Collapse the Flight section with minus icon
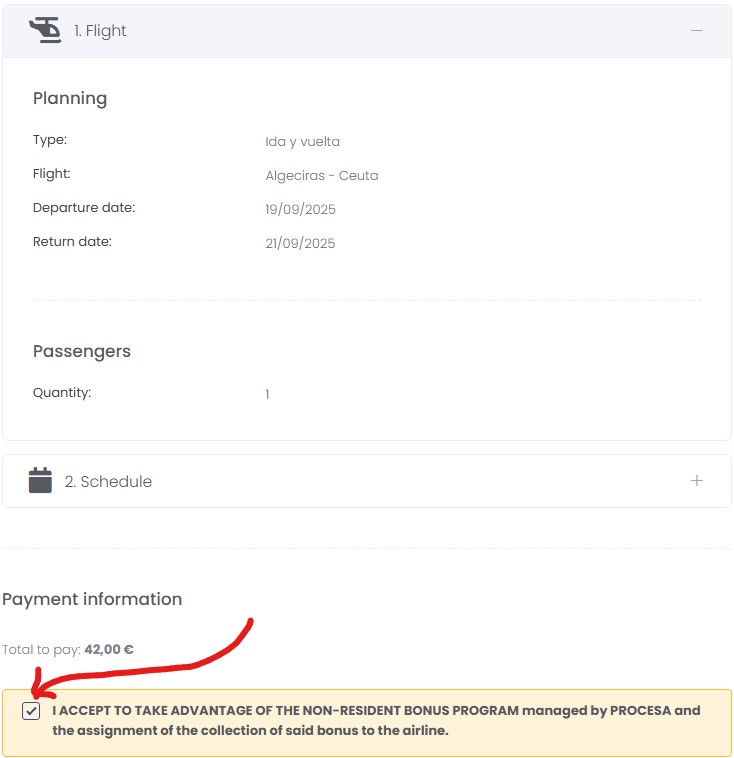Image resolution: width=734 pixels, height=758 pixels. (696, 30)
